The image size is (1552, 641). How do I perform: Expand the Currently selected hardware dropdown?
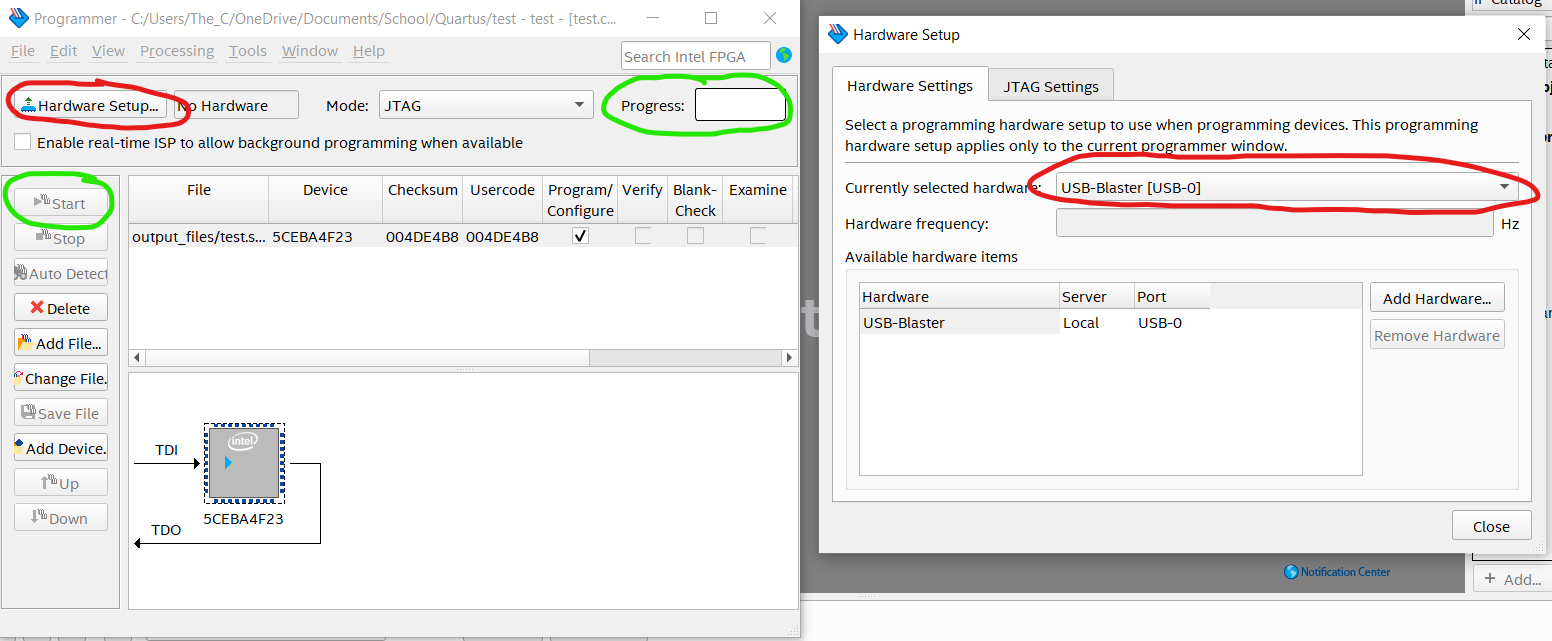coord(1287,187)
